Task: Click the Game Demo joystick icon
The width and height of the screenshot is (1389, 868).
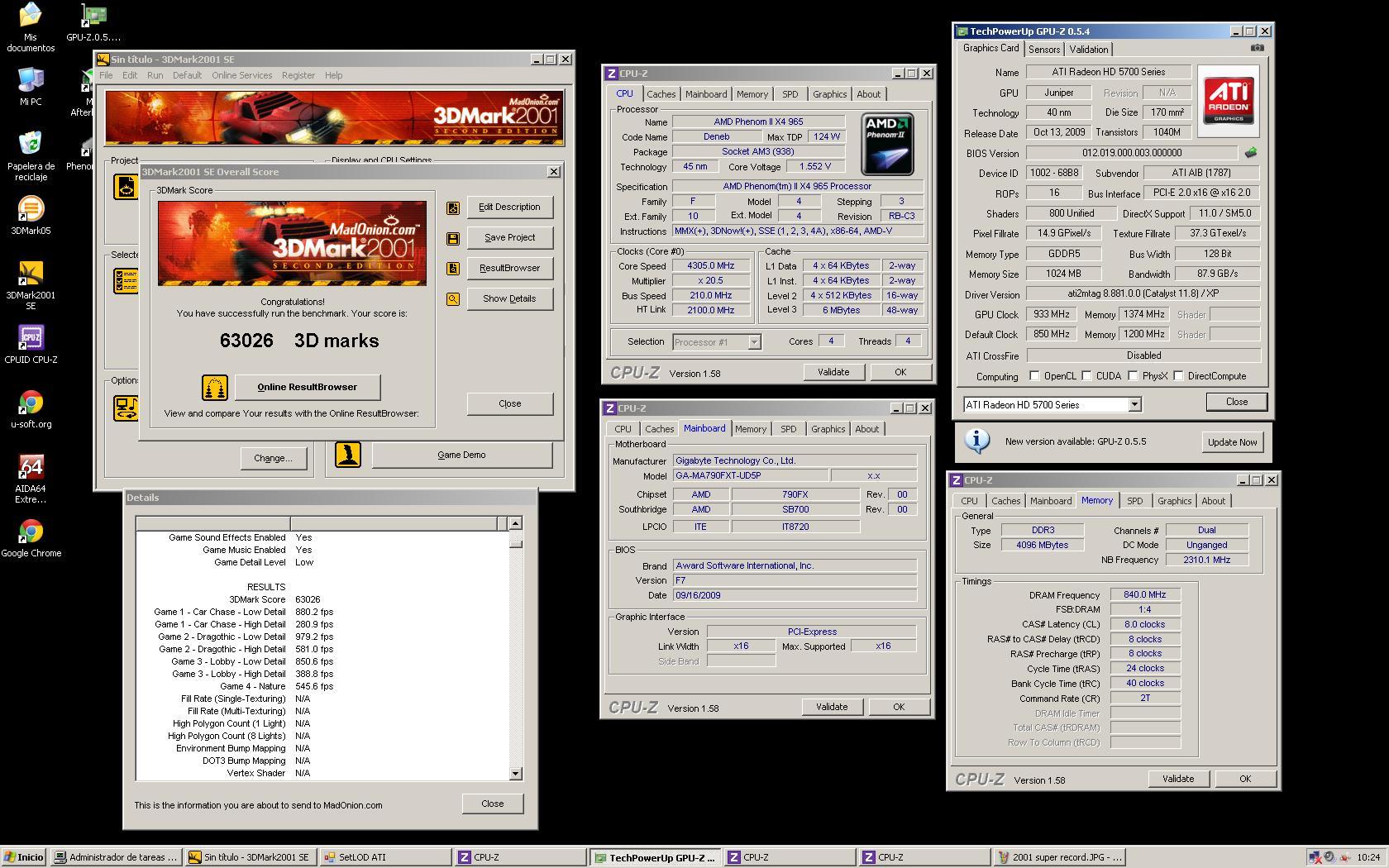Action: 348,455
